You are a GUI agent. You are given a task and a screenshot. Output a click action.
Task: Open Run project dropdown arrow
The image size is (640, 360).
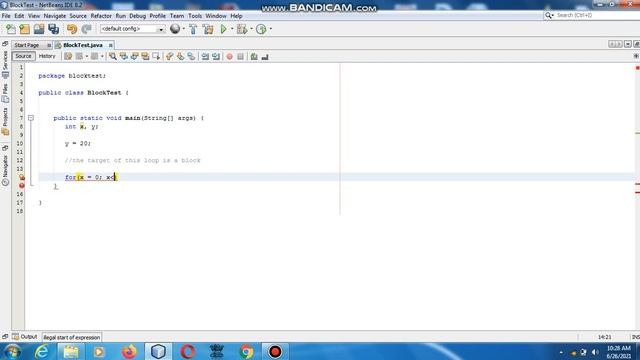[232, 29]
